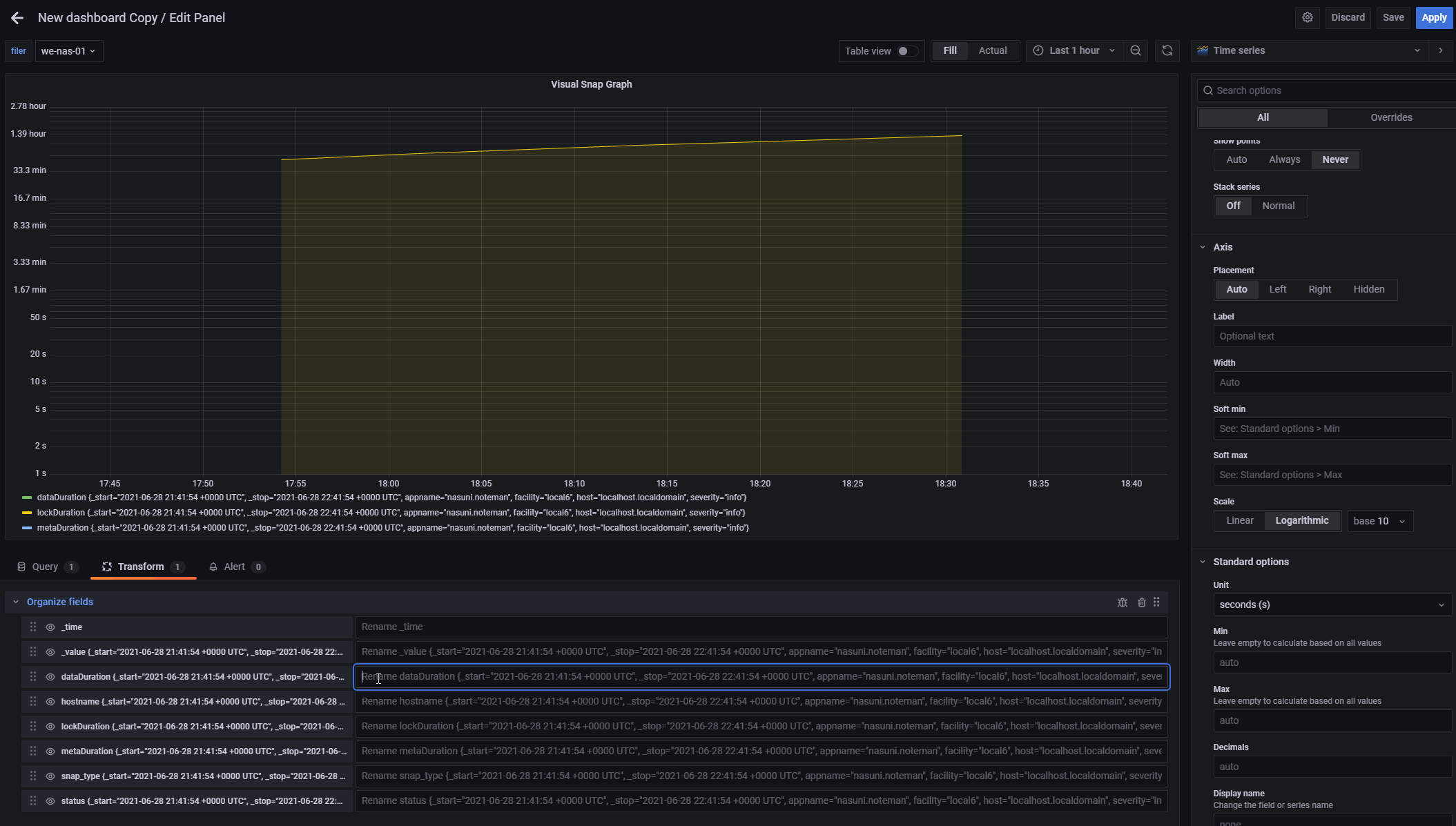Apply the panel changes
The width and height of the screenshot is (1456, 826).
(x=1433, y=17)
